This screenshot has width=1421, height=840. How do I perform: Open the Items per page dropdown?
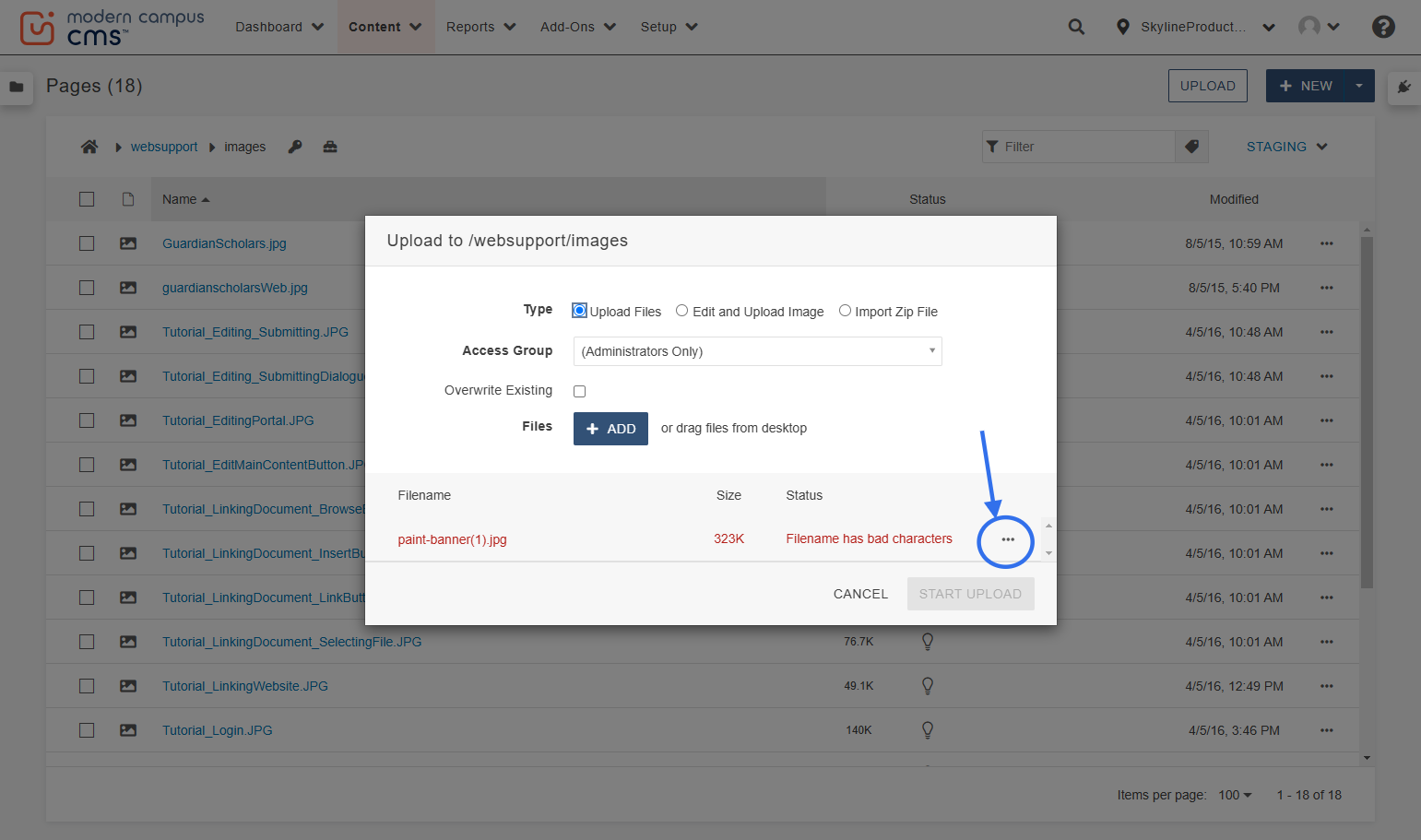click(1235, 795)
